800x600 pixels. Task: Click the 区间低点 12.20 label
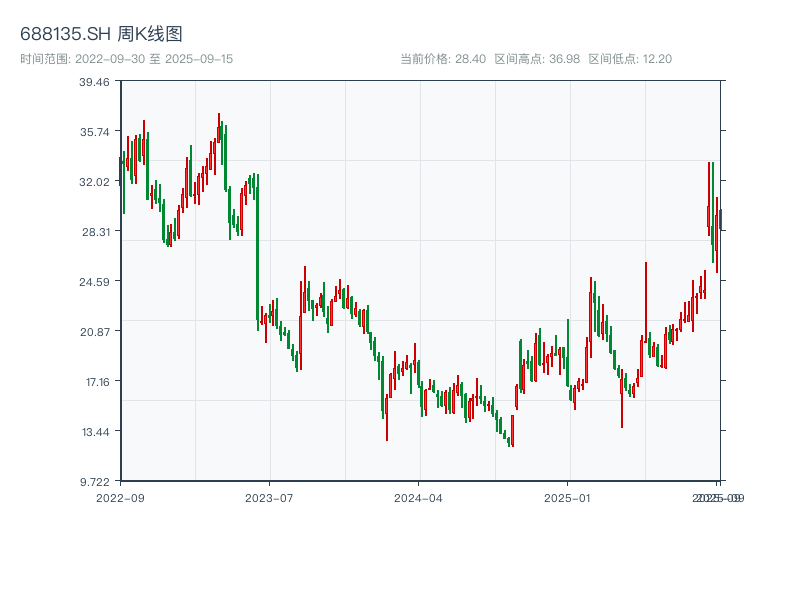630,59
